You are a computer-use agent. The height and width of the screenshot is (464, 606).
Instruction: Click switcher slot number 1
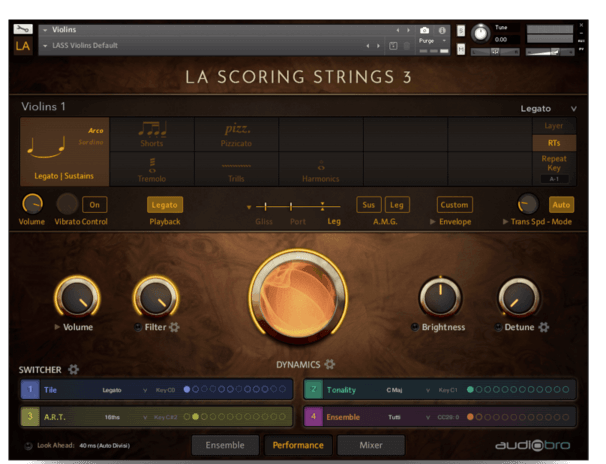tap(30, 389)
